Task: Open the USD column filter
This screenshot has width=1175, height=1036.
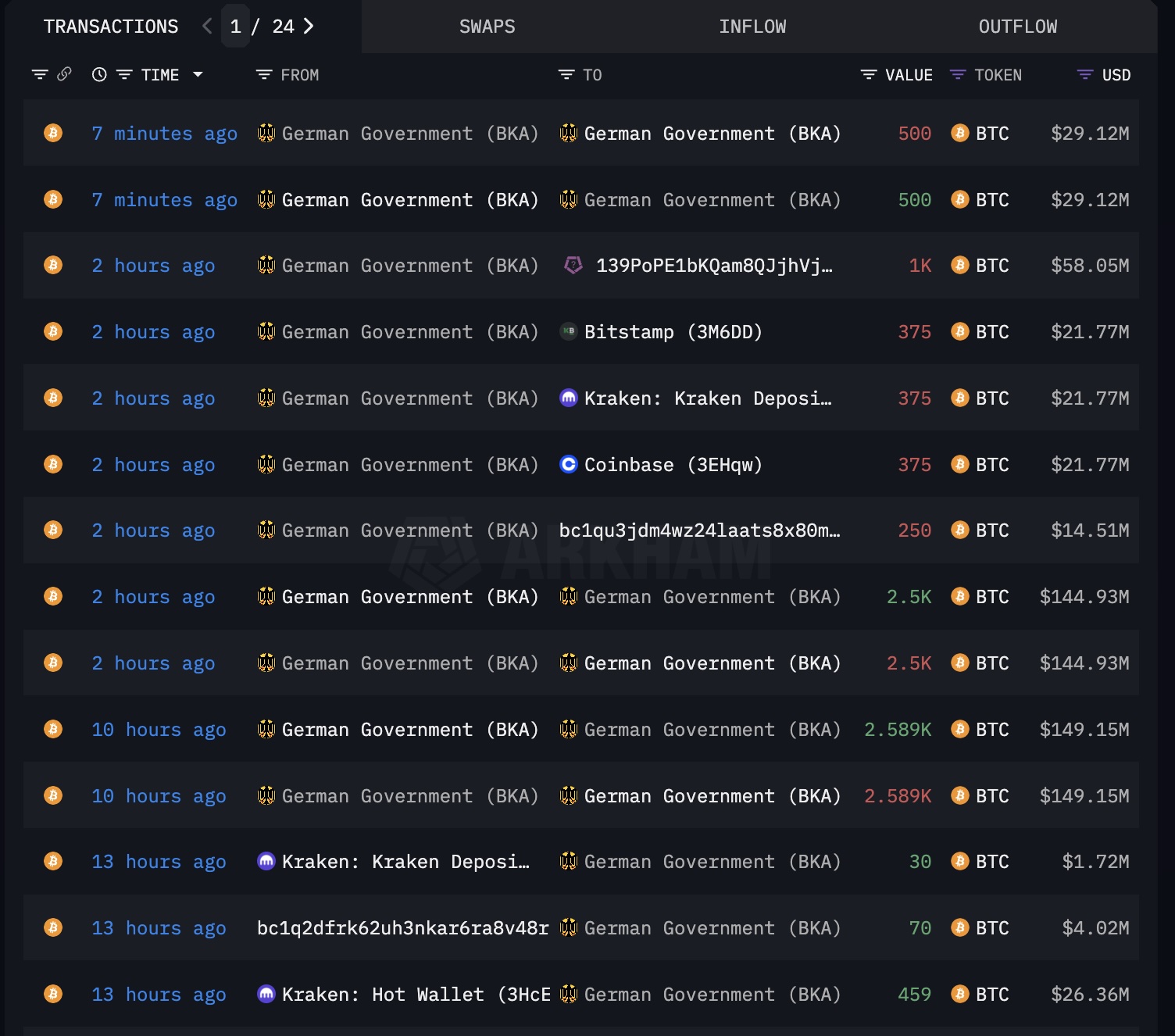Action: pos(1085,74)
